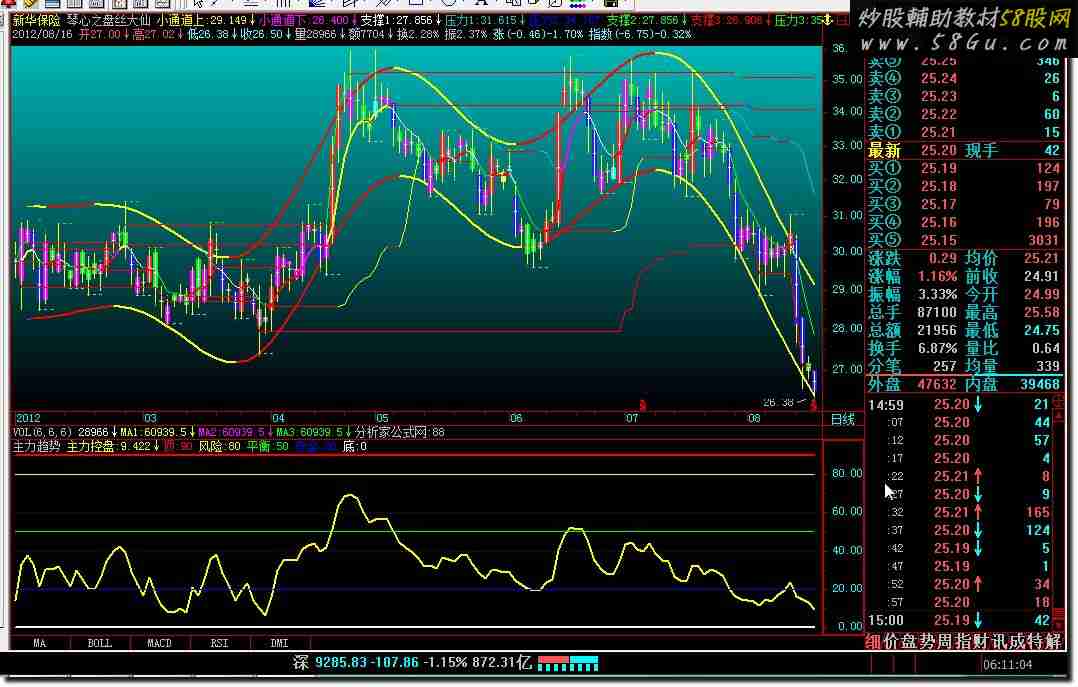
Task: Open the 盘 side panel tab
Action: (909, 642)
